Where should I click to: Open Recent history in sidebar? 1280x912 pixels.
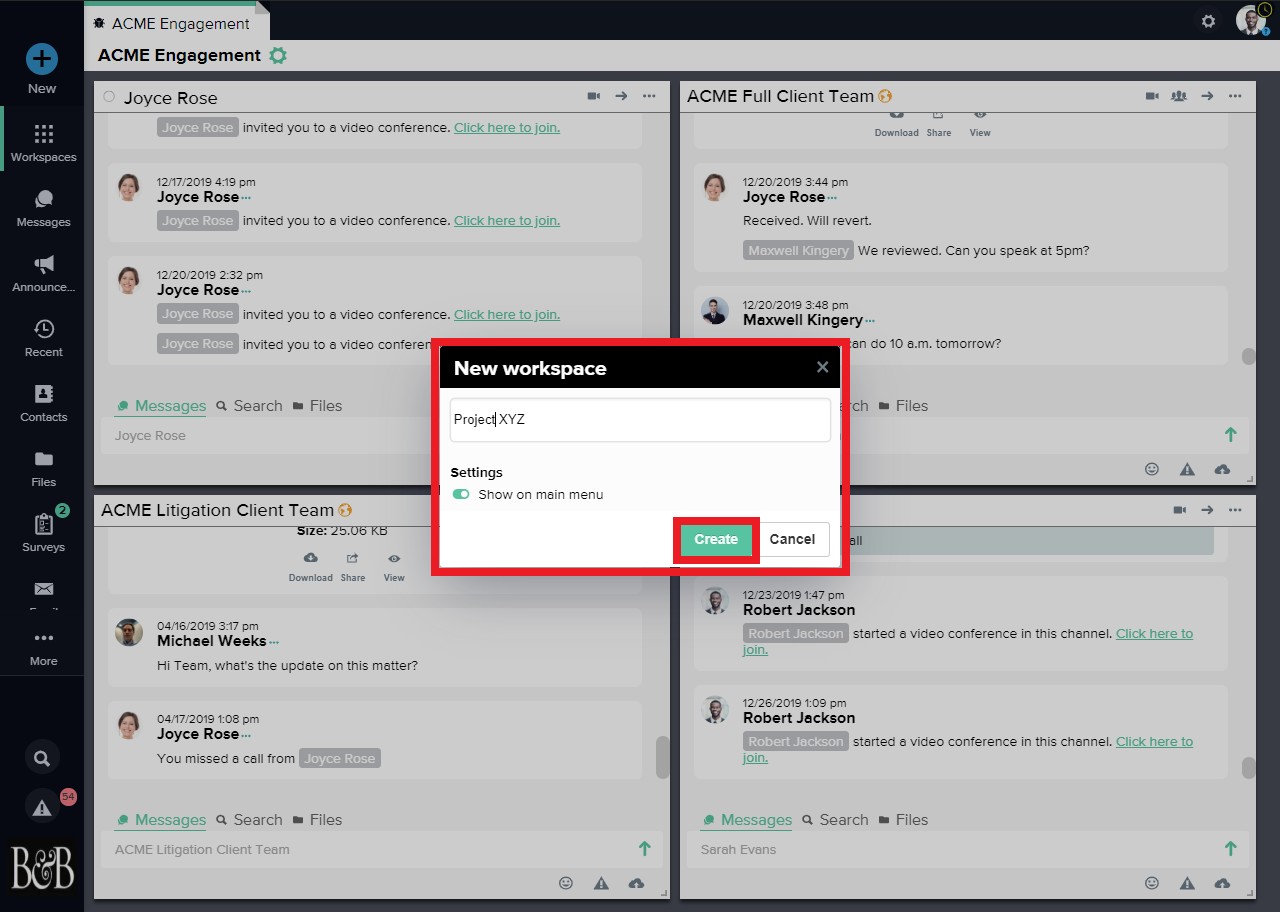43,338
